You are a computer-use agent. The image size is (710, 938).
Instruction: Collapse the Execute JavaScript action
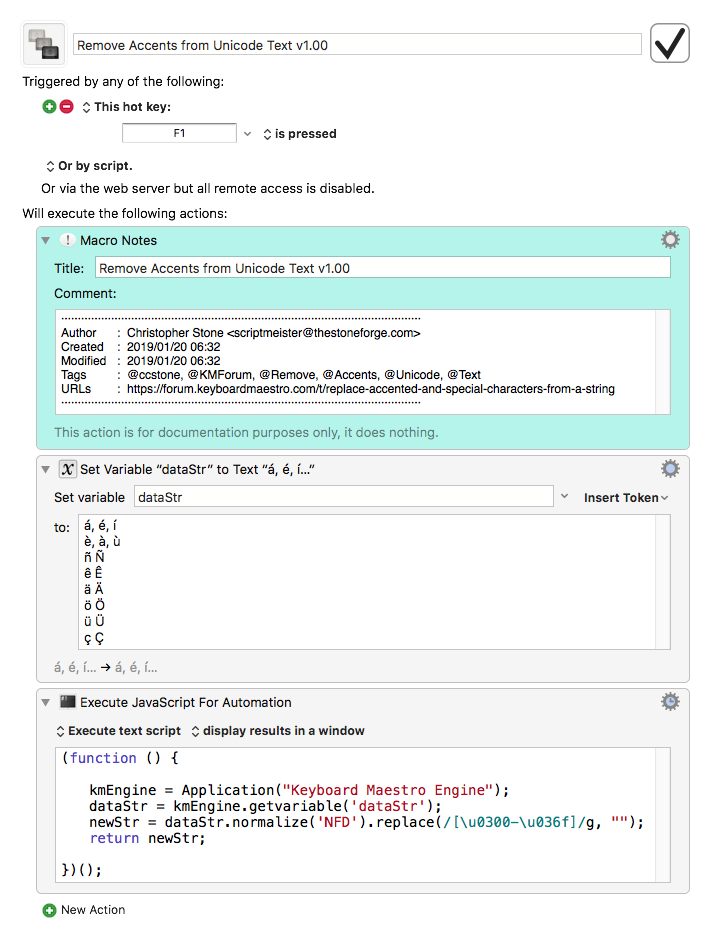pos(45,702)
